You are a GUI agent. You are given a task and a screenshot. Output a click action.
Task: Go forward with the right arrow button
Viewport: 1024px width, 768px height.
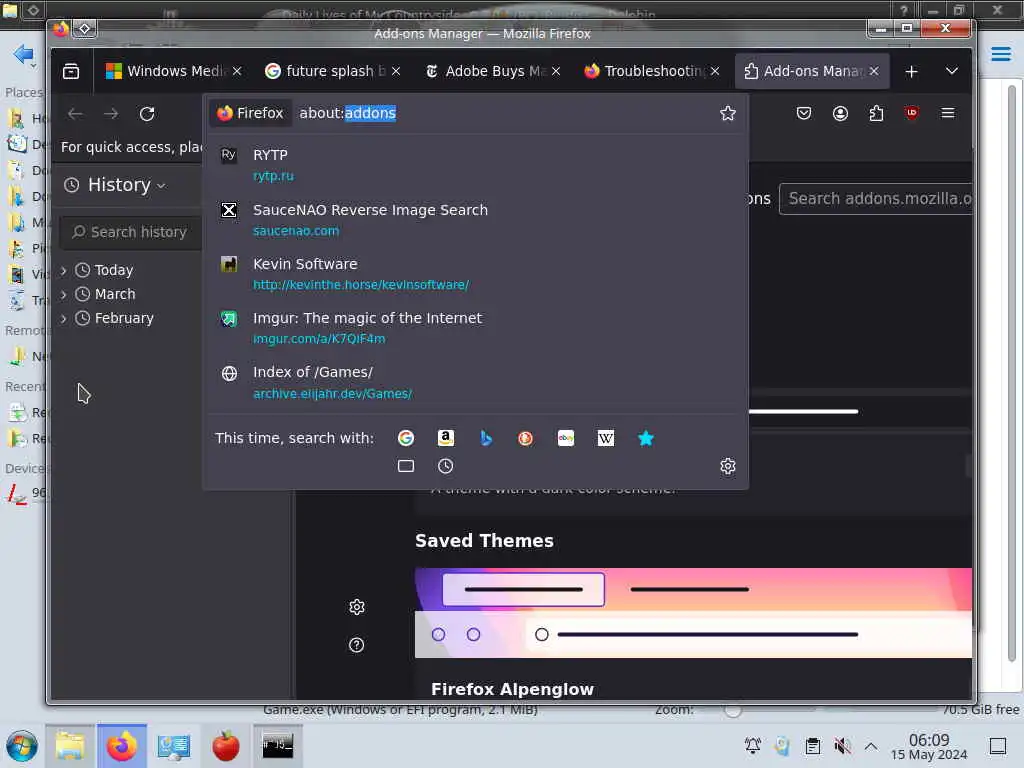click(111, 114)
